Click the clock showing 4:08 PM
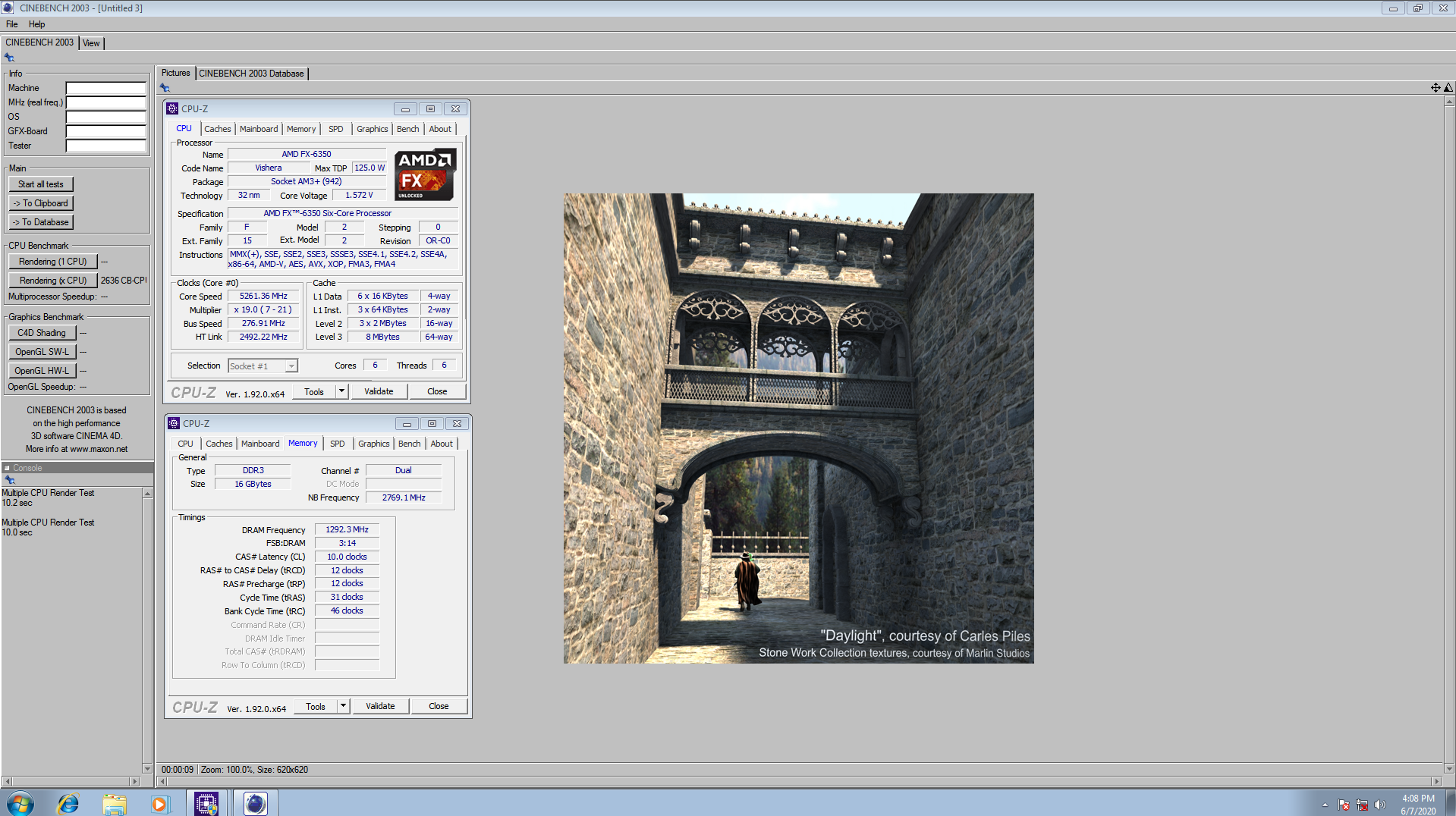The image size is (1456, 816). click(x=1417, y=799)
